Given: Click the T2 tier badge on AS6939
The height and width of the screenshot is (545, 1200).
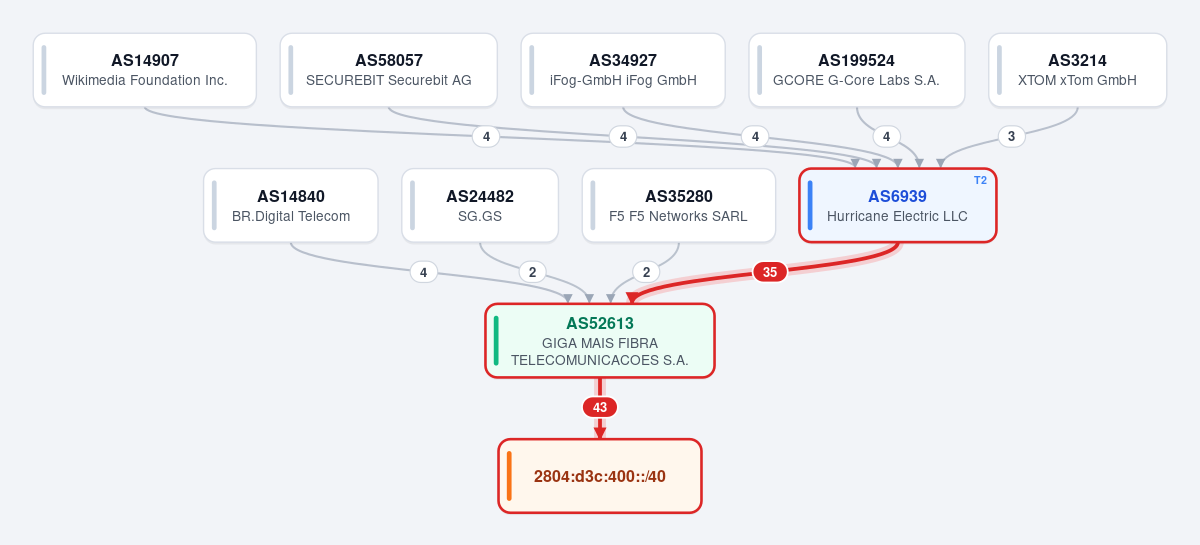Looking at the screenshot, I should point(980,180).
